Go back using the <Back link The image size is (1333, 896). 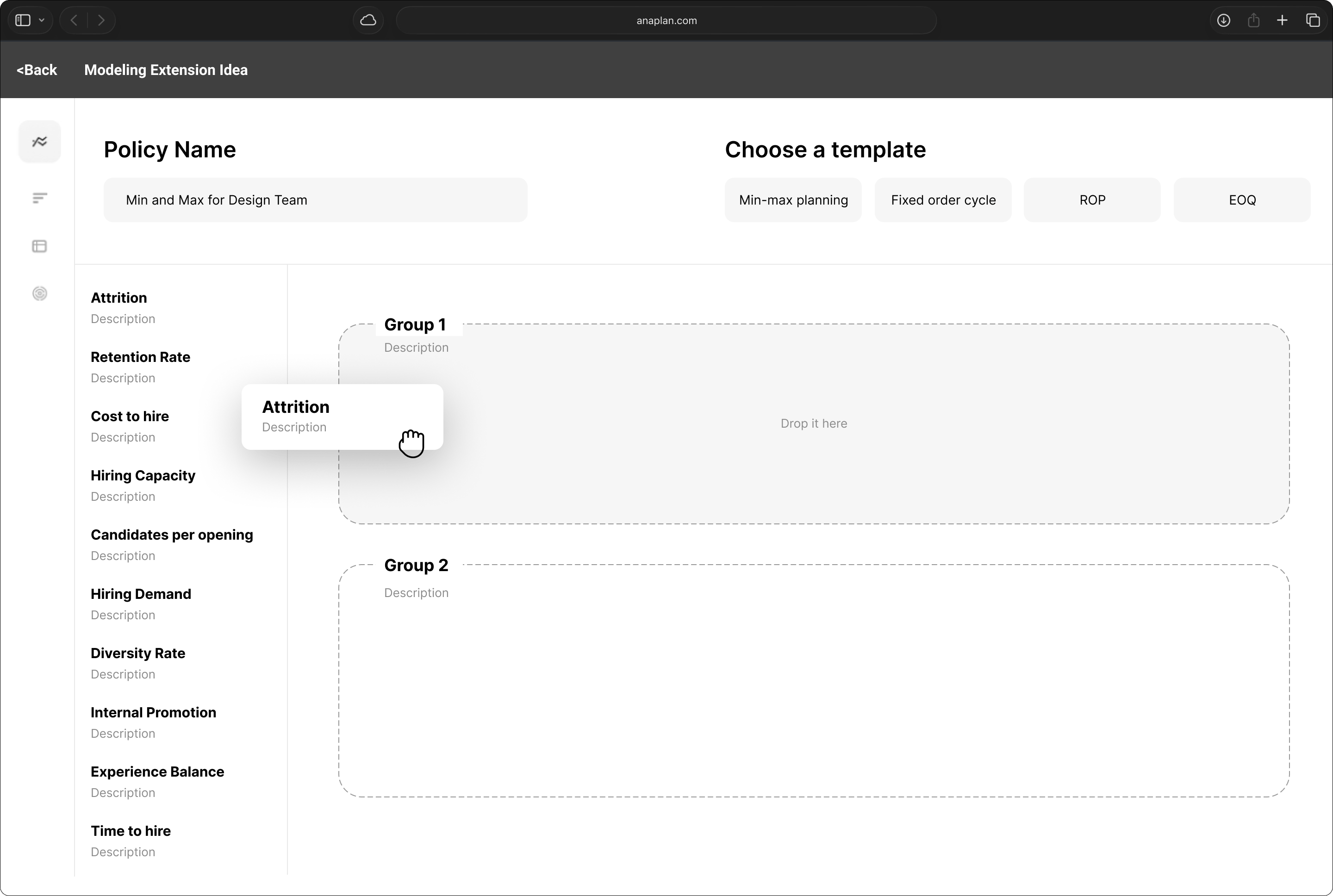[x=37, y=70]
